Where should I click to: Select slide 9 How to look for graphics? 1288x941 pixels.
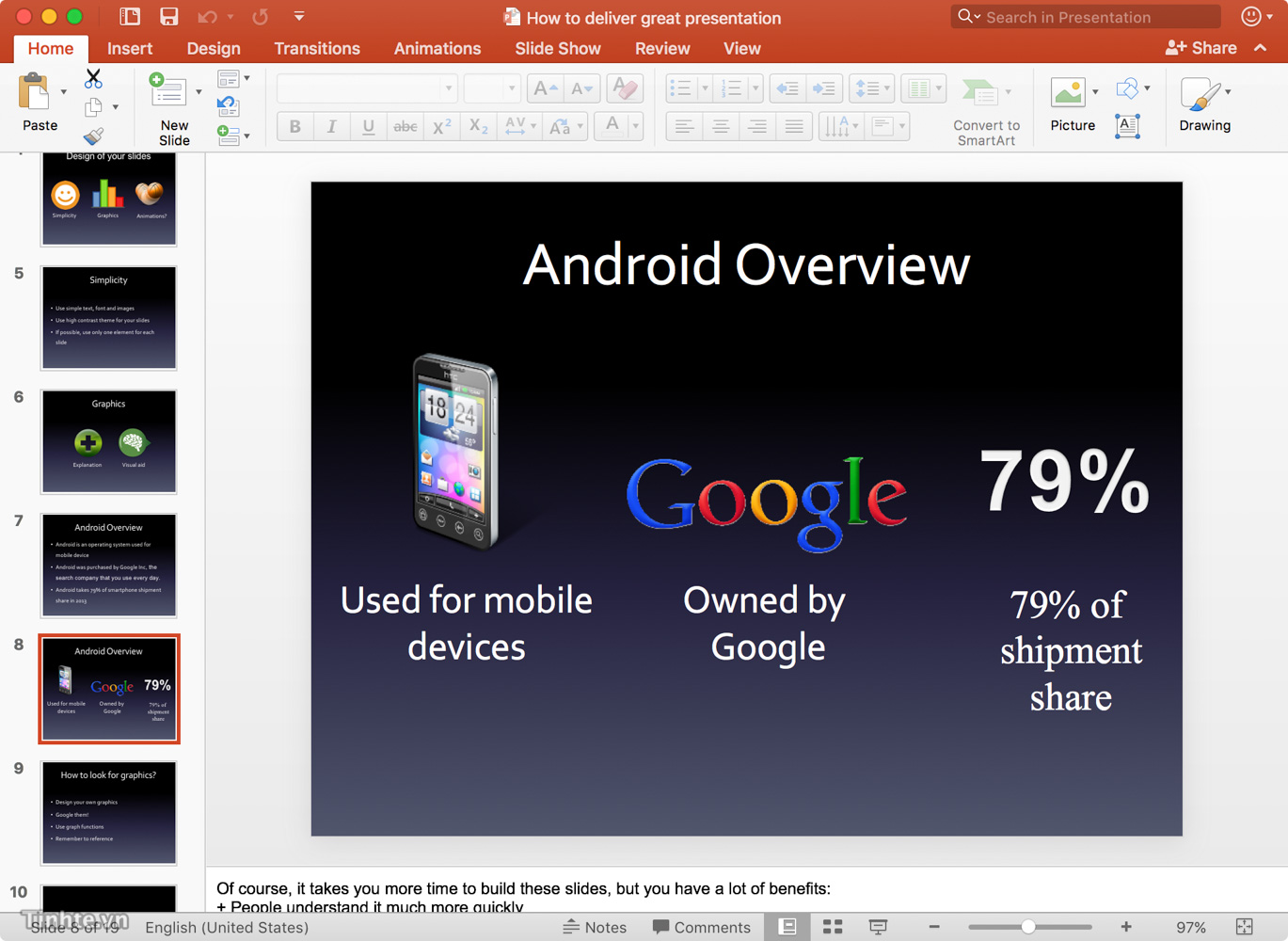108,812
